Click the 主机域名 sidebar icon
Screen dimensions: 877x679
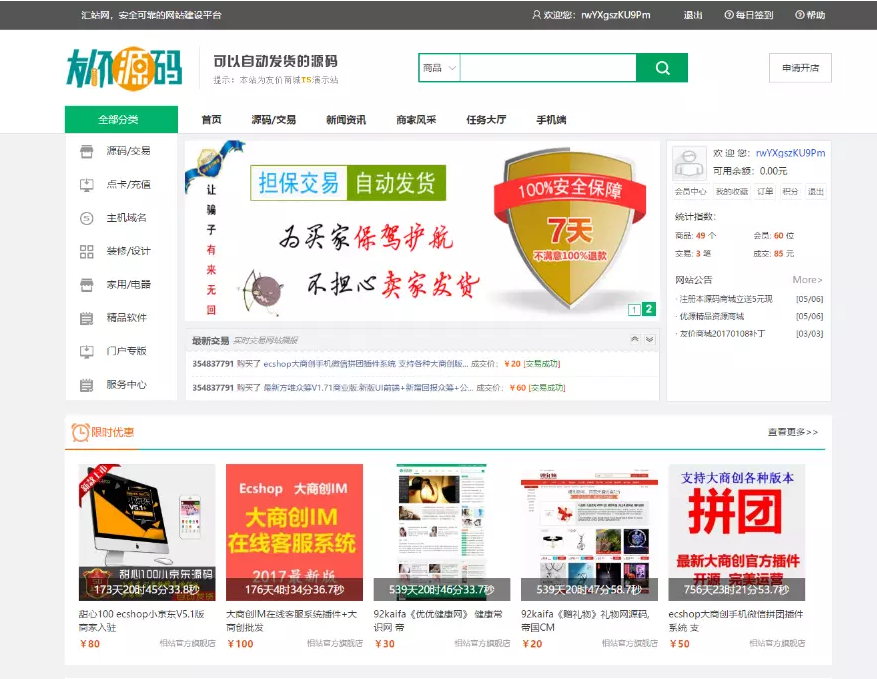coord(87,218)
